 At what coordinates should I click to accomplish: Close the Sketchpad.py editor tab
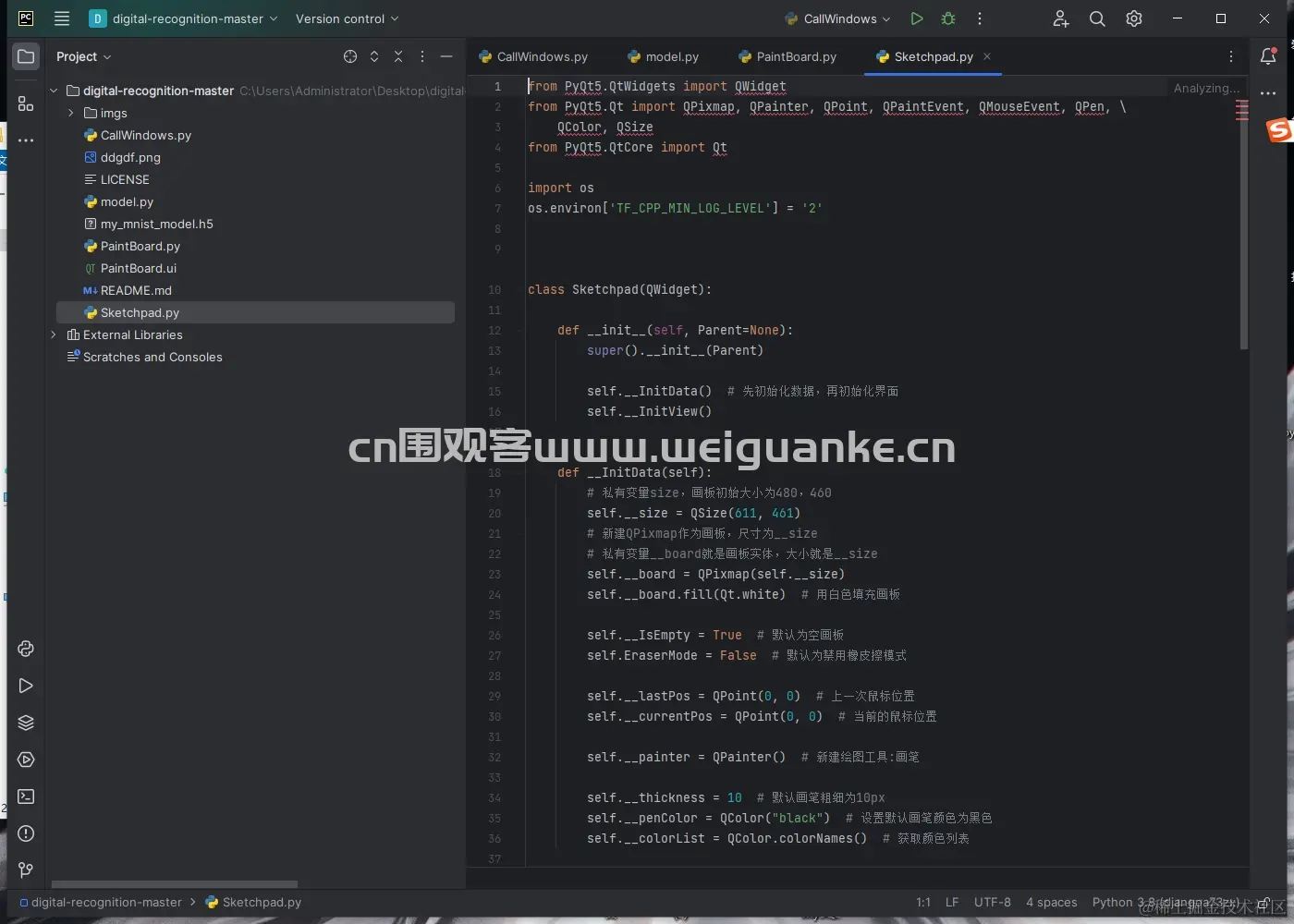(987, 56)
